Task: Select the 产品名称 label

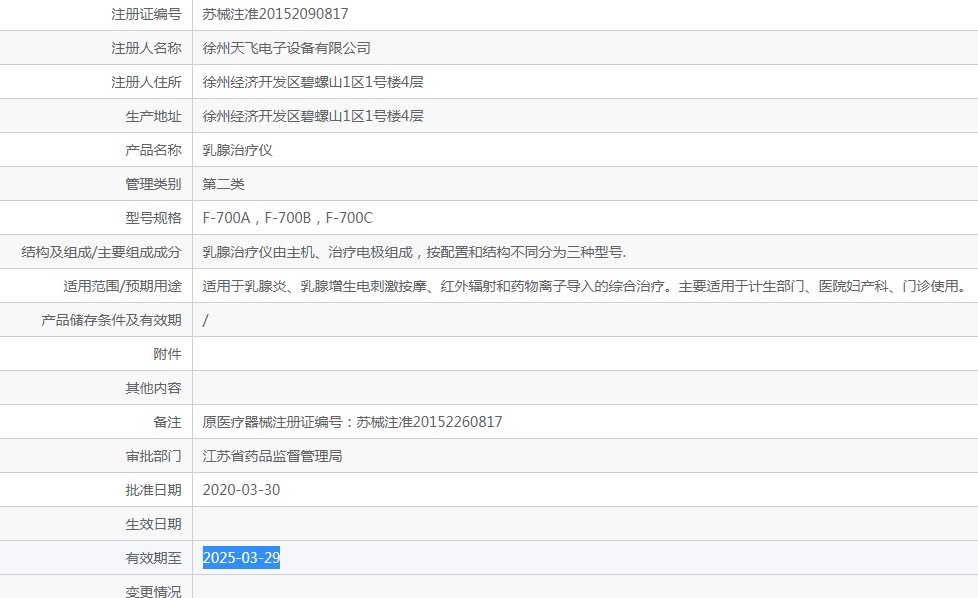Action: point(153,150)
